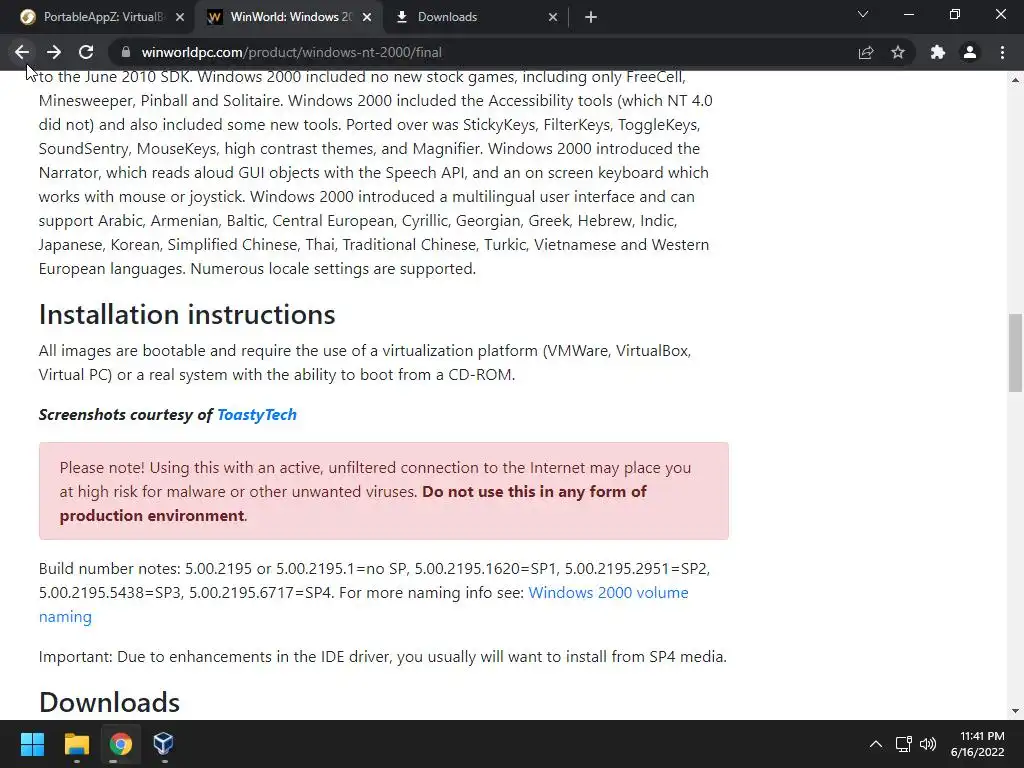The image size is (1024, 768).
Task: Open volume tray icon
Action: [928, 744]
